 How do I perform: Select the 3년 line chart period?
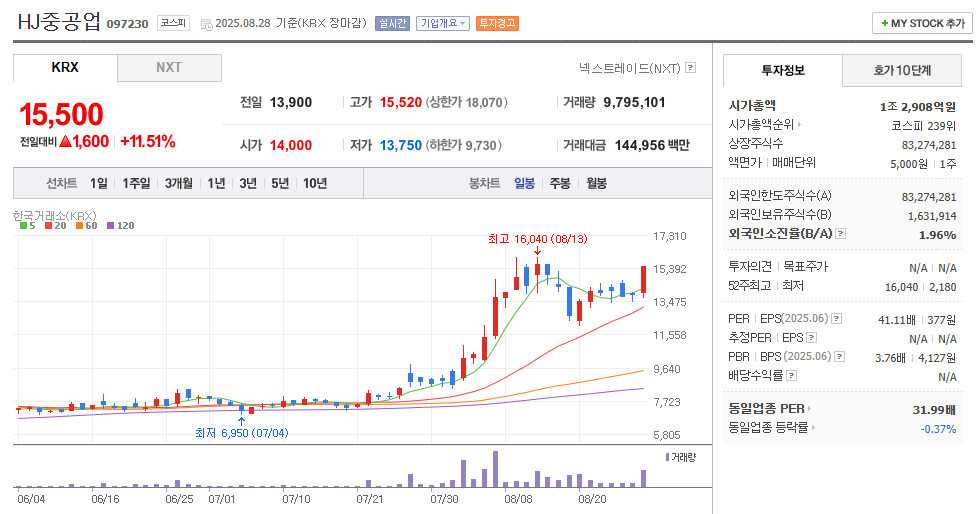pos(248,183)
